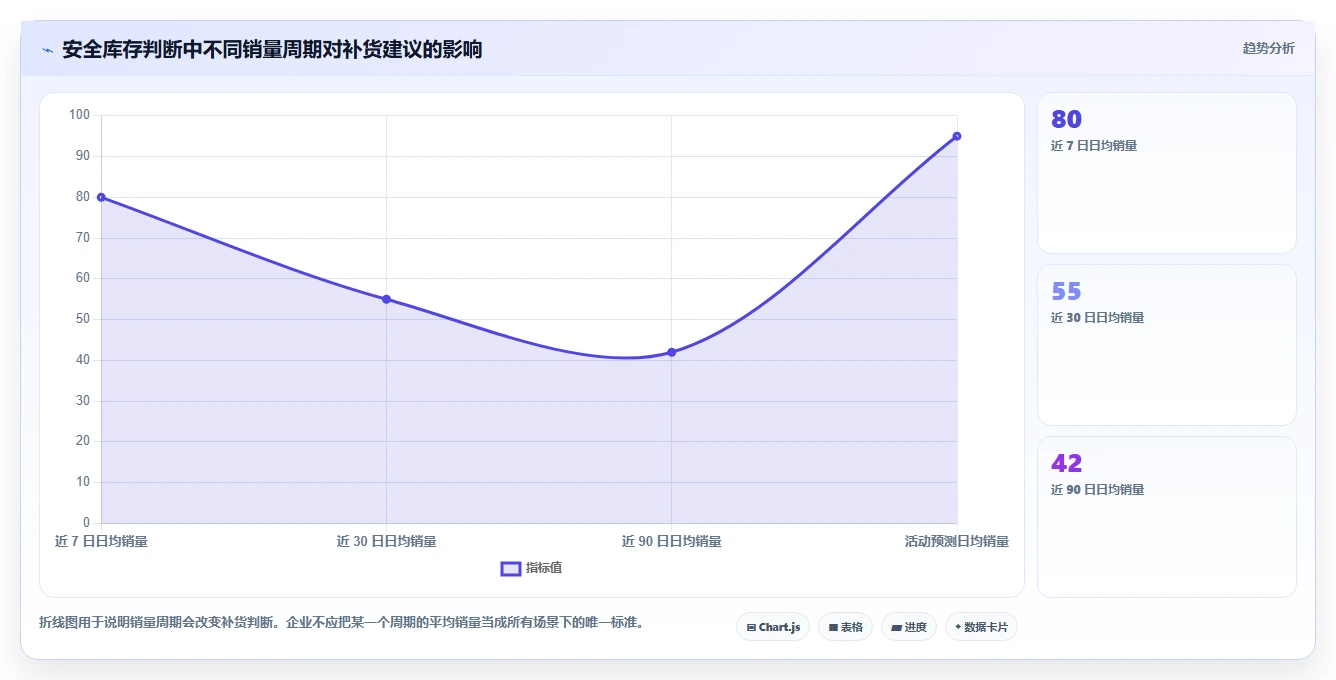This screenshot has height=680, width=1336.
Task: Click the data point for 近 7 日日均销量
Action: (x=101, y=197)
